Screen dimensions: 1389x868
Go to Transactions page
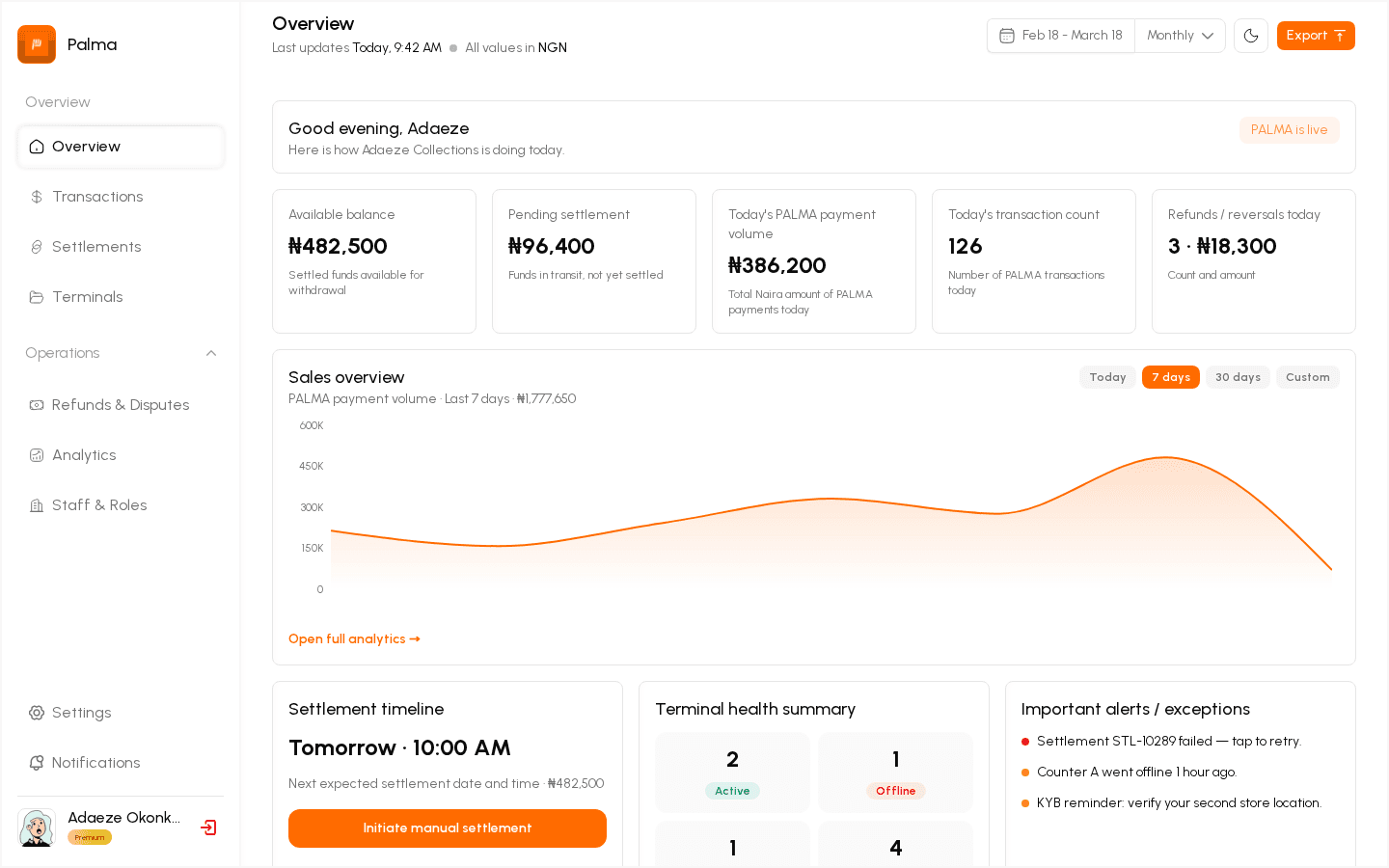point(121,197)
